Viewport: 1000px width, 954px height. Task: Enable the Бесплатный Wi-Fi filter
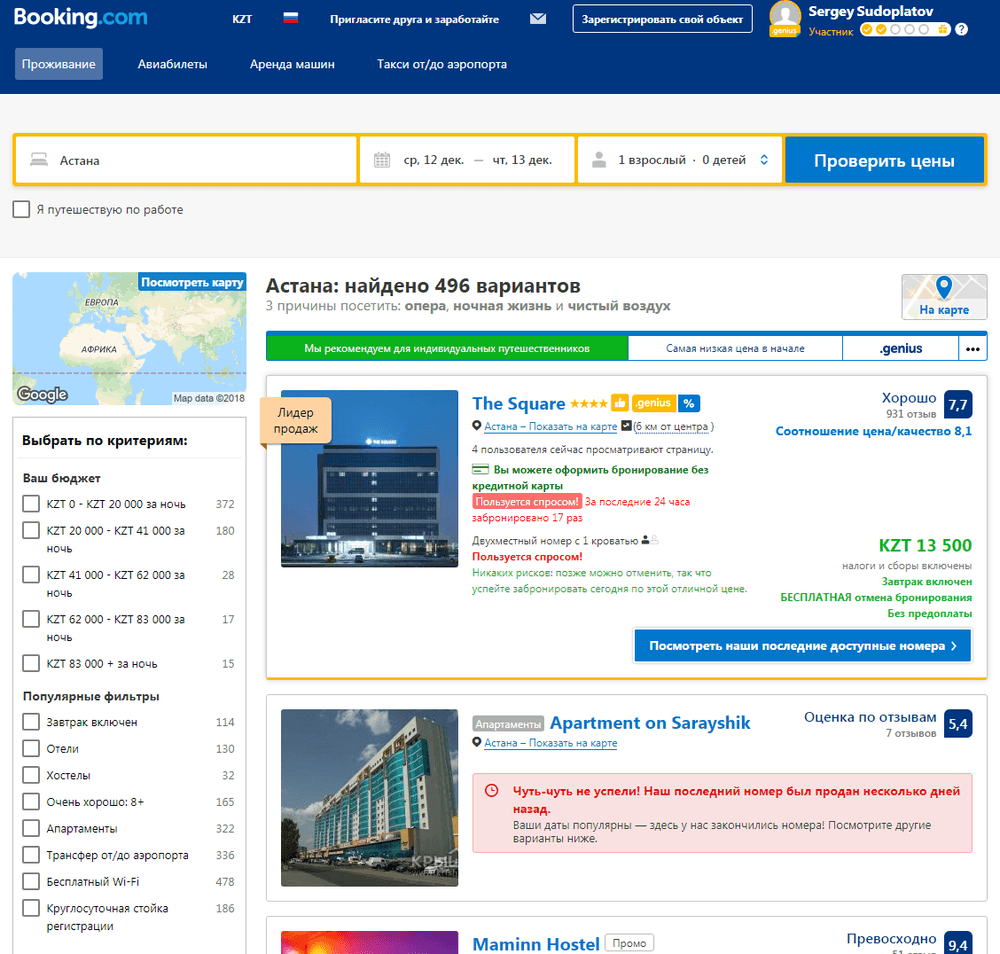click(x=31, y=881)
